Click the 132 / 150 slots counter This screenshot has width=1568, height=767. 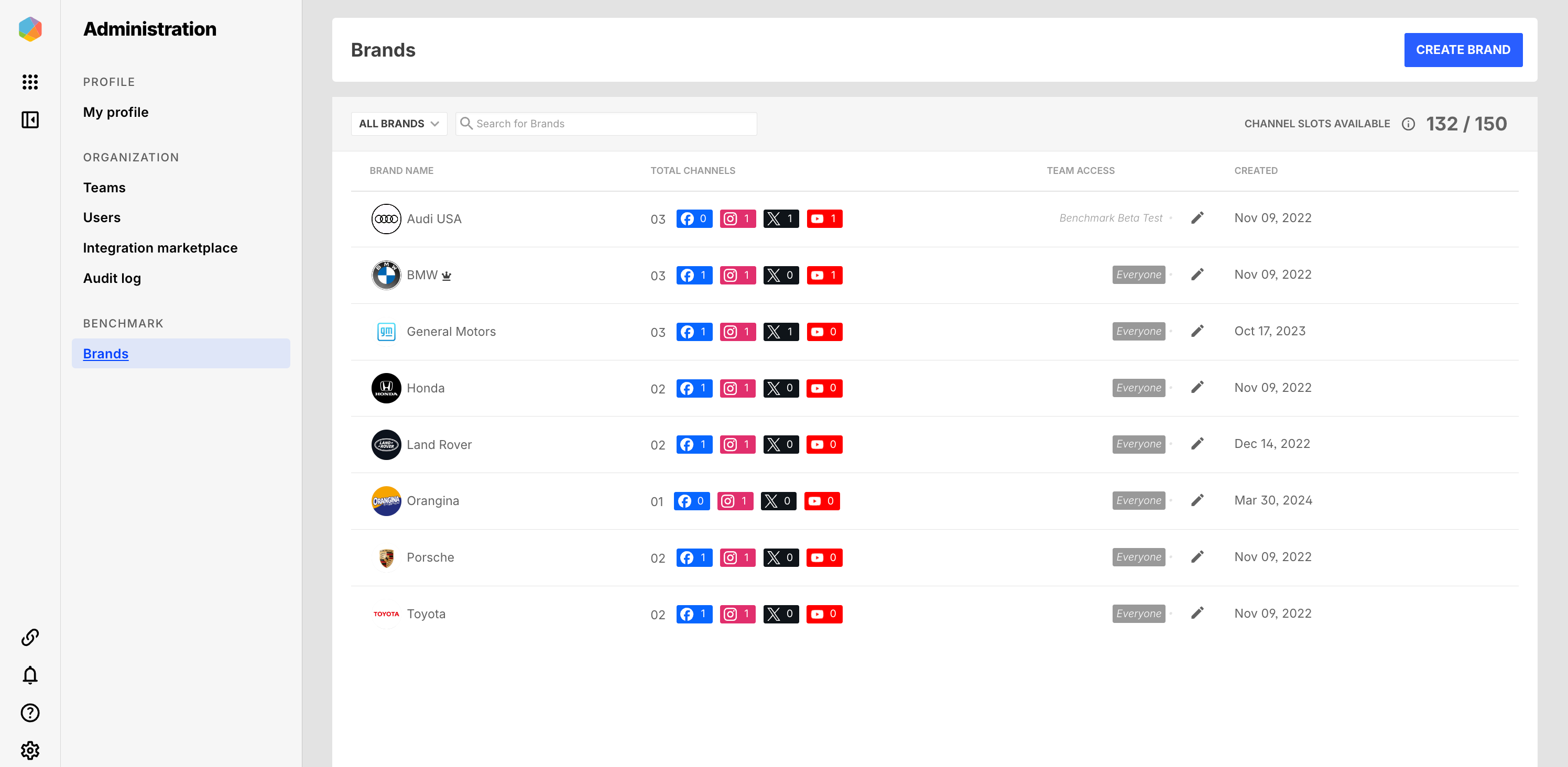(1466, 124)
